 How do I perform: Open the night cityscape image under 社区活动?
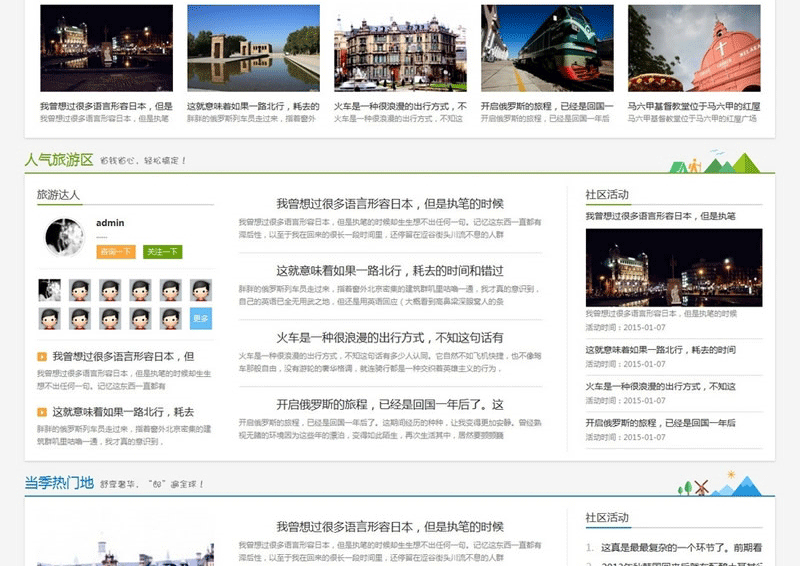(674, 267)
